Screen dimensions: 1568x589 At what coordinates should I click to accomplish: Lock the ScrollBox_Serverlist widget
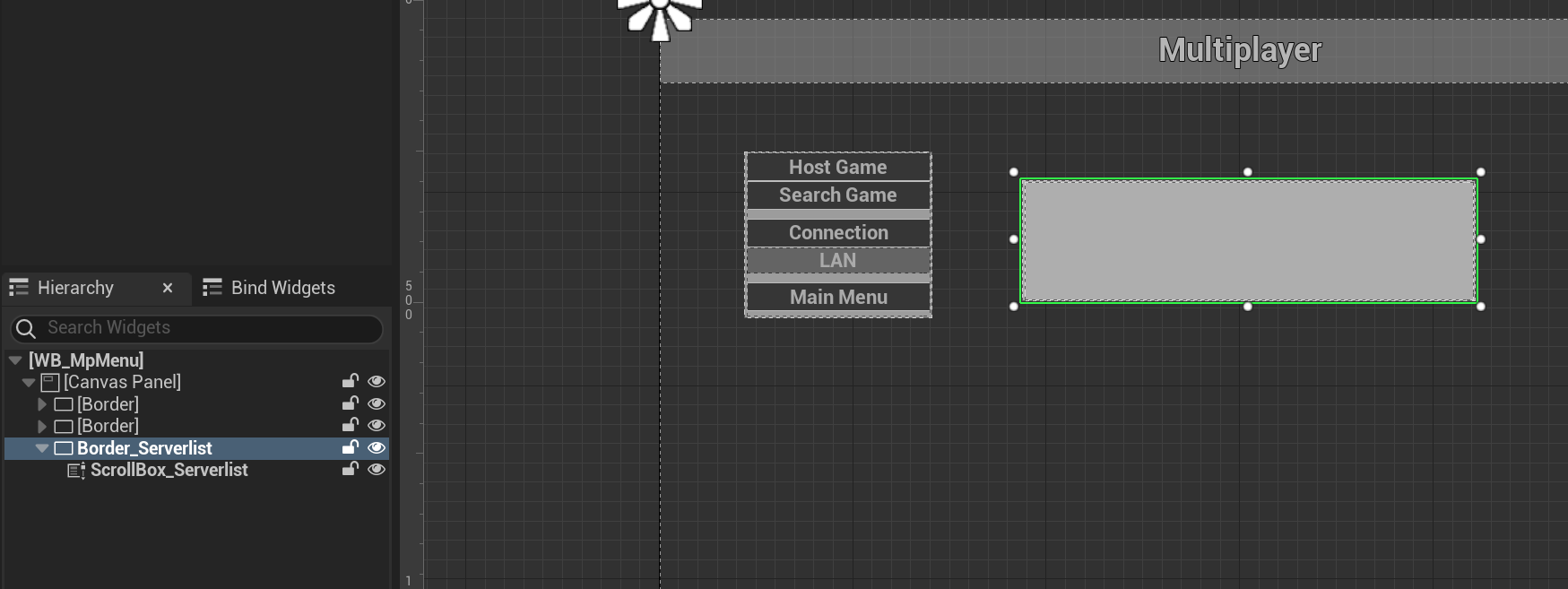[351, 469]
